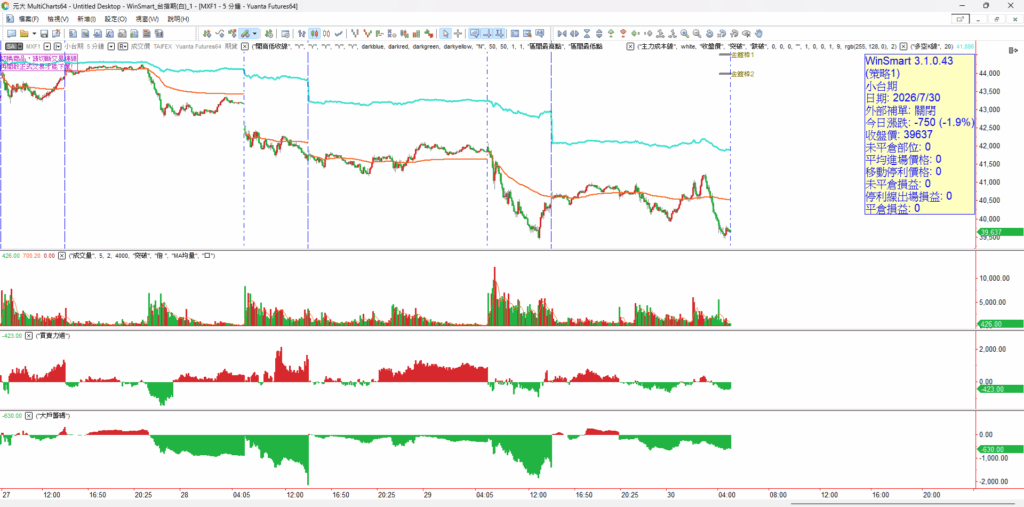
Task: Click the 買賣力道 study label
Action: 54,335
